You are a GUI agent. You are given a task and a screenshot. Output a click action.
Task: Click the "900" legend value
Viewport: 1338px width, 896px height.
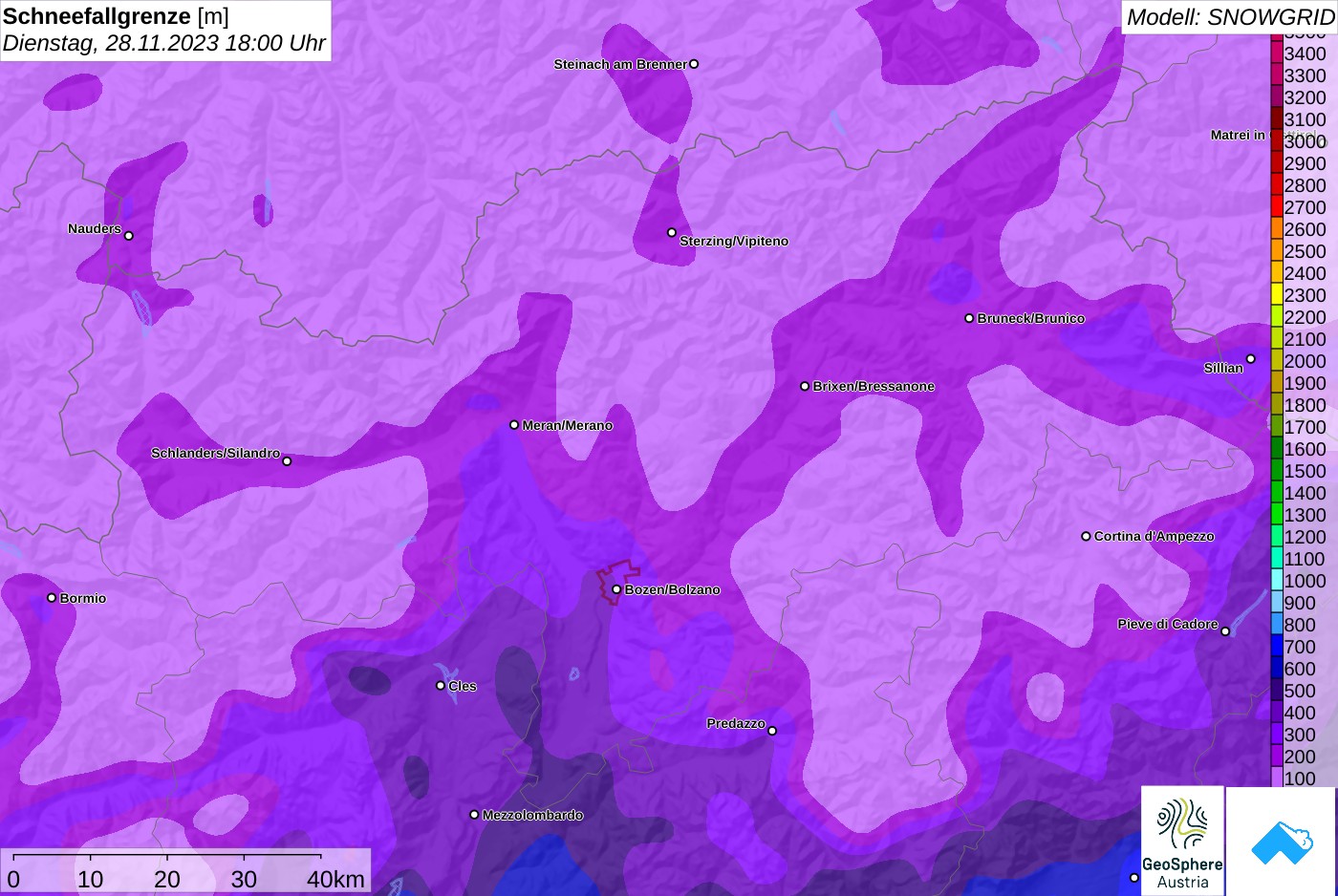pyautogui.click(x=1300, y=603)
